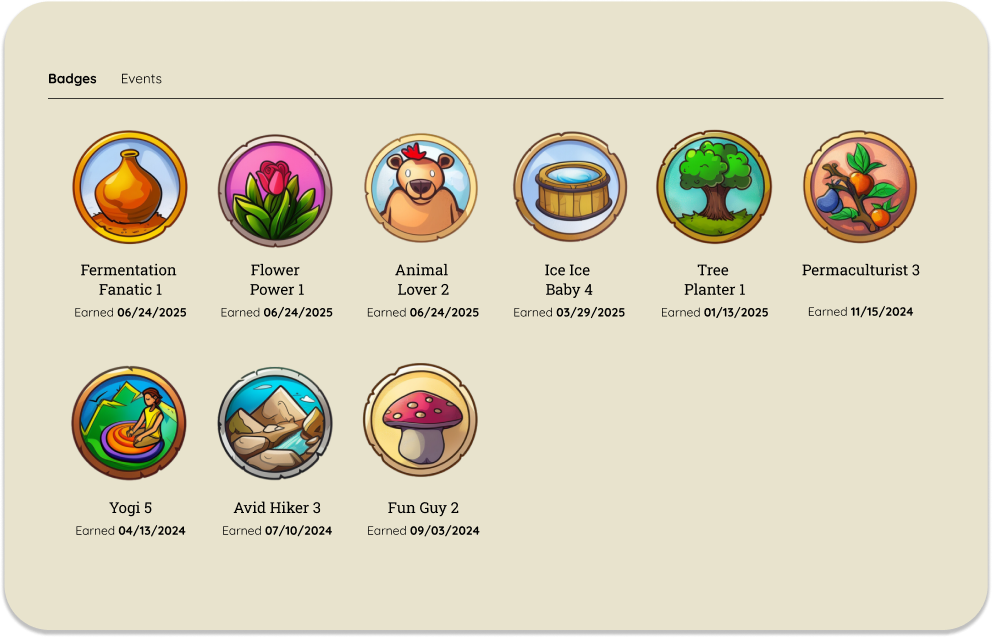Click the Permaculturist 3 badge title
The height and width of the screenshot is (638, 993).
click(x=861, y=270)
